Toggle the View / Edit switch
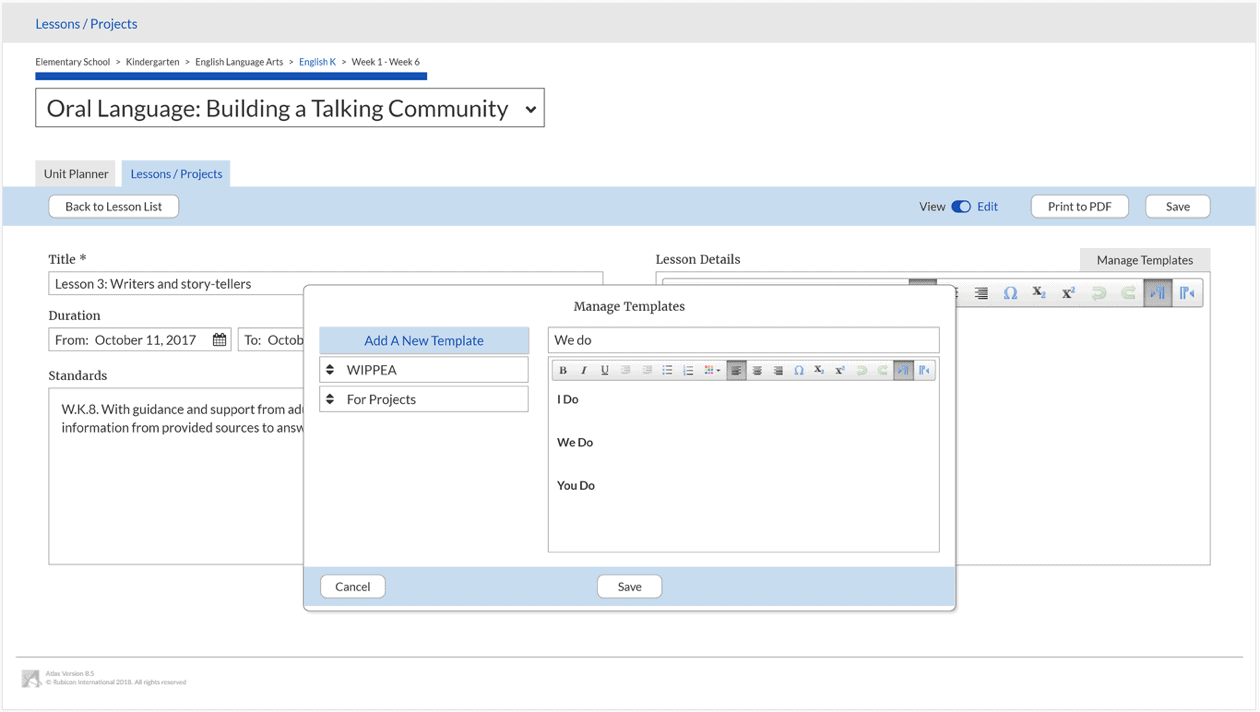1260x712 pixels. [x=961, y=207]
